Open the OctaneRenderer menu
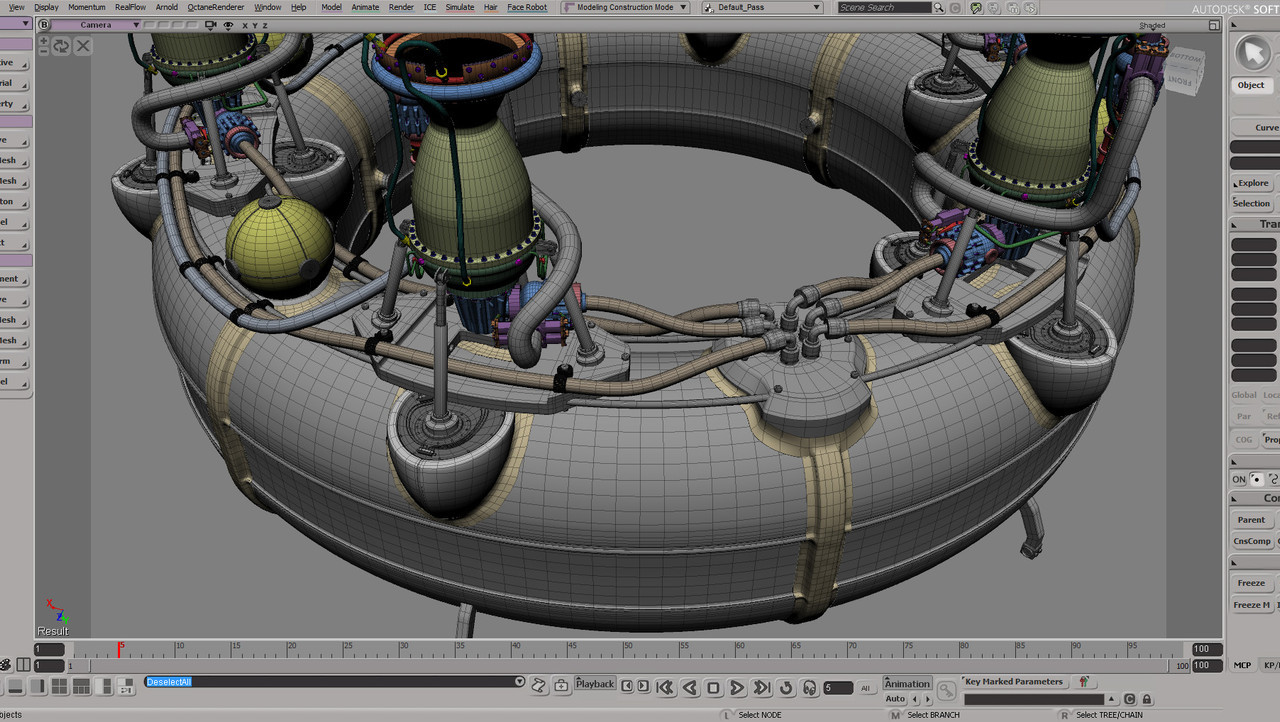Screen dimensions: 1280x722 215,7
